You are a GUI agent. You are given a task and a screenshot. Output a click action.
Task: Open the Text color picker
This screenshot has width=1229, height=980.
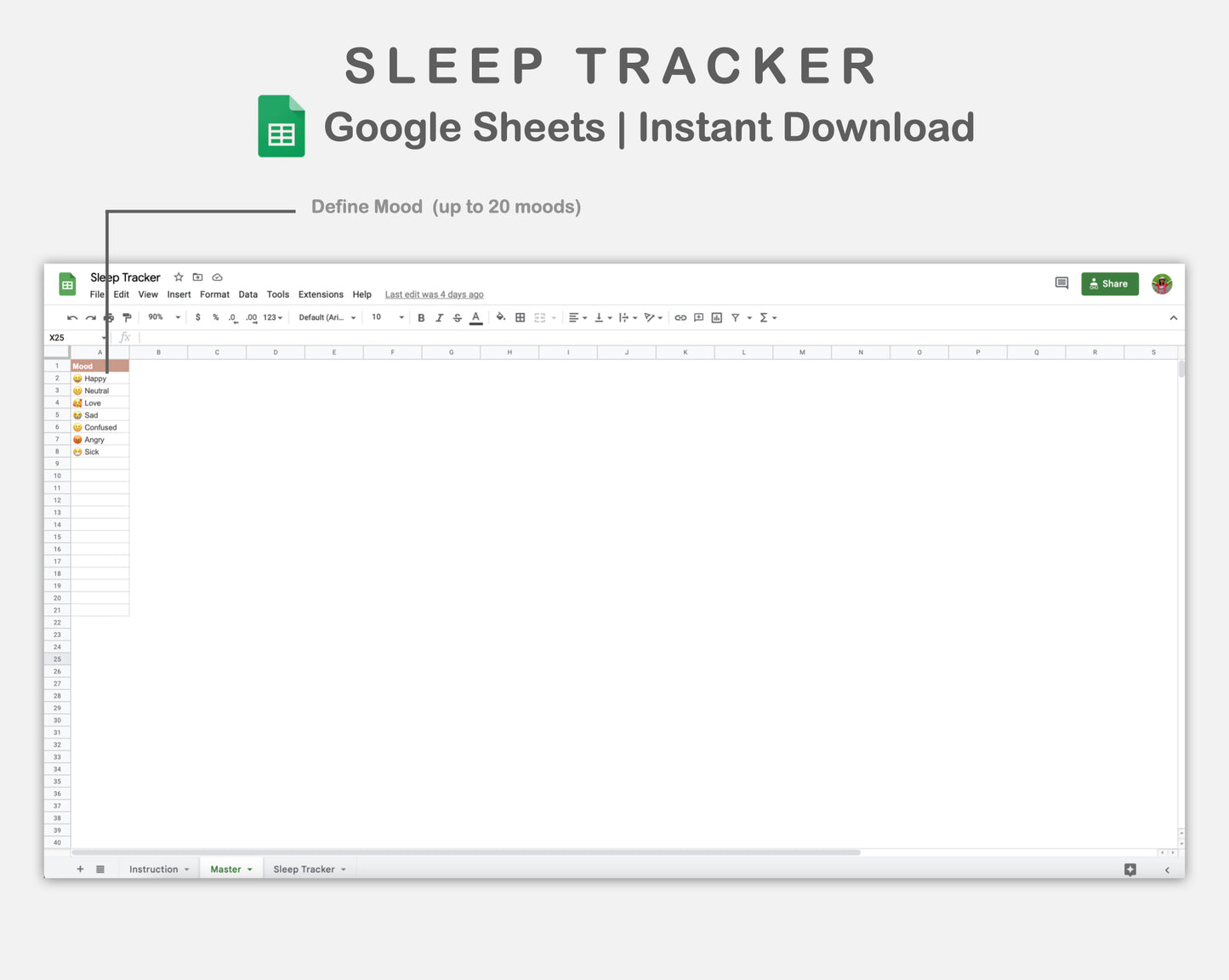[475, 317]
